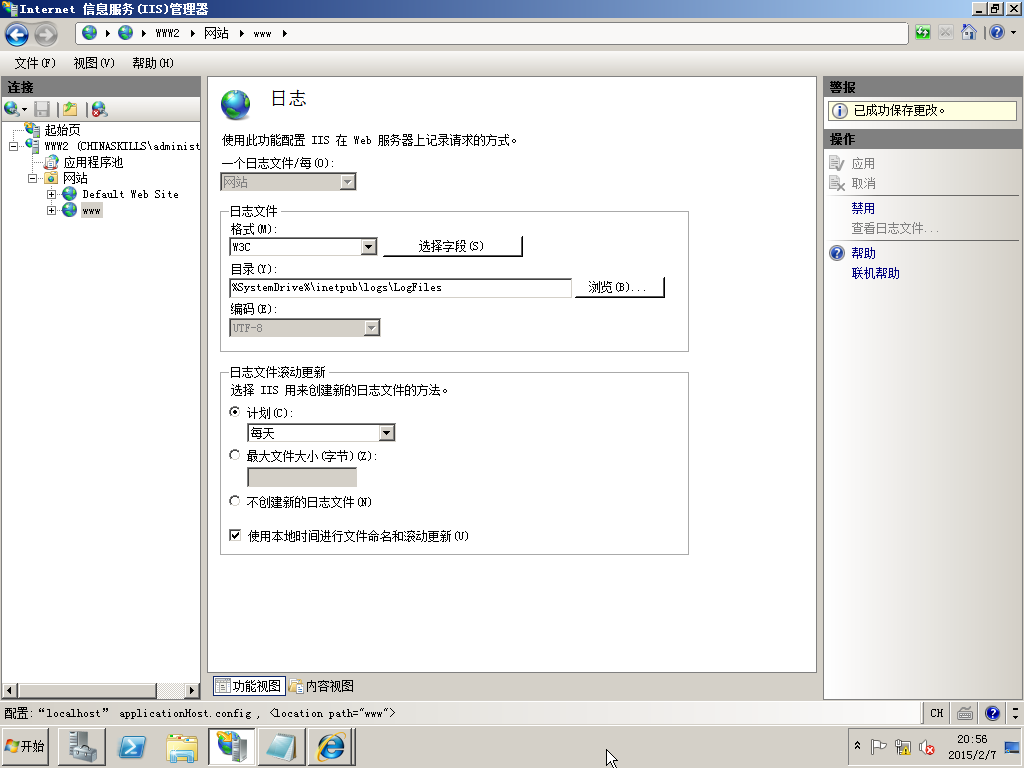1024x768 pixels.
Task: Open the help icon in top toolbar
Action: 997,32
